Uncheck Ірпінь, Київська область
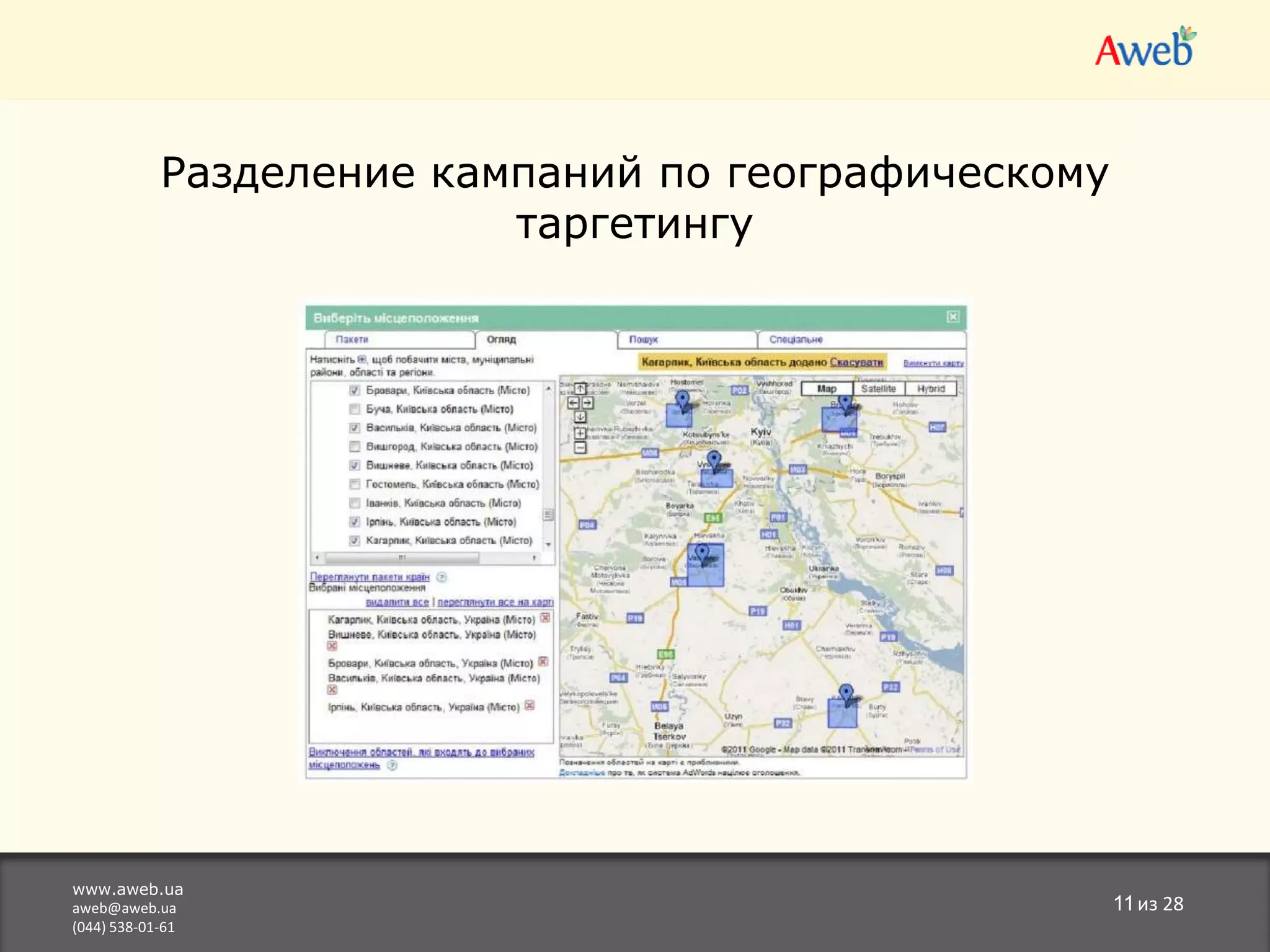 pyautogui.click(x=355, y=522)
